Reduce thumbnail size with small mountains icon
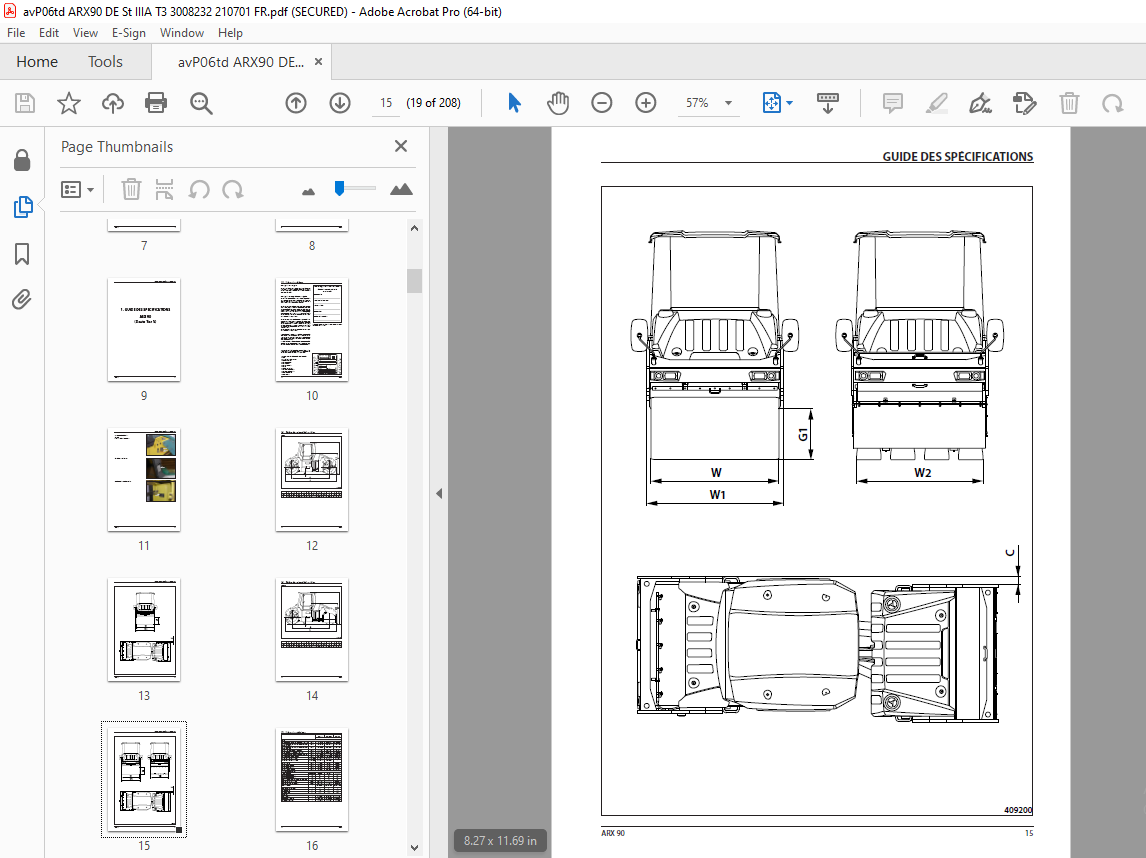 308,191
